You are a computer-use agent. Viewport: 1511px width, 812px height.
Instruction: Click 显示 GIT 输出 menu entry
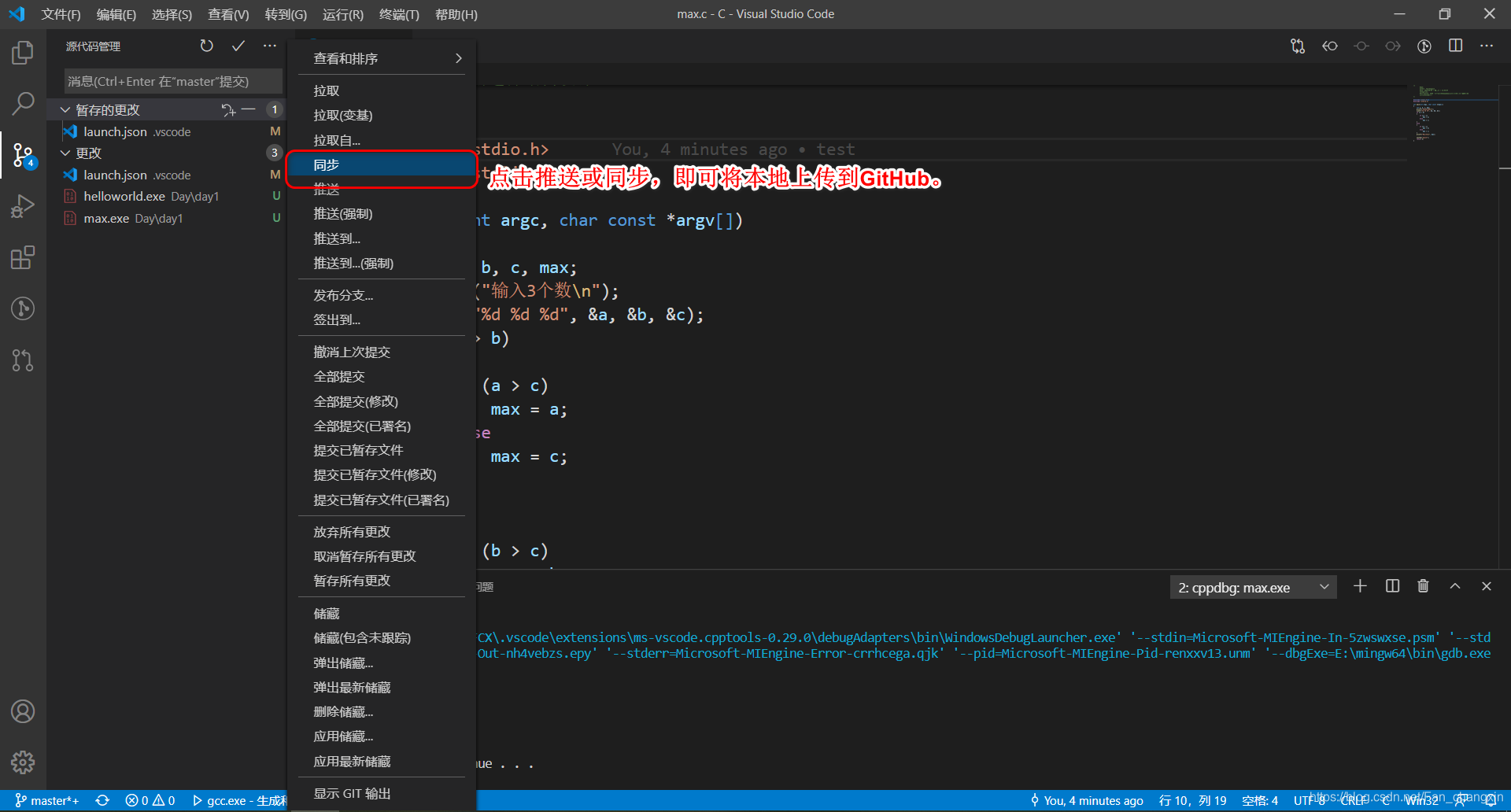point(352,793)
